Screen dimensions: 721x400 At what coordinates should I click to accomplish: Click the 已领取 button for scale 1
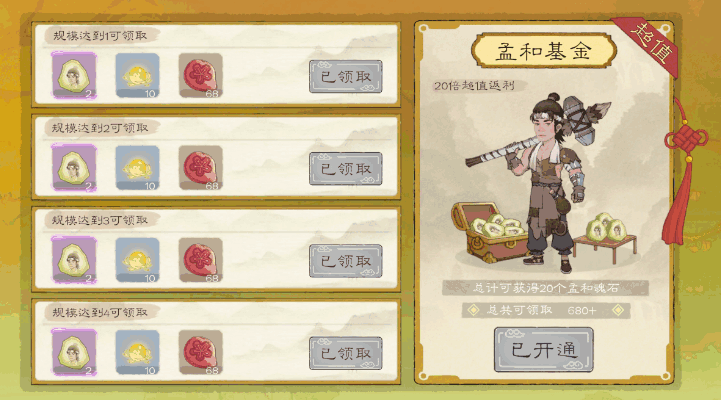346,76
